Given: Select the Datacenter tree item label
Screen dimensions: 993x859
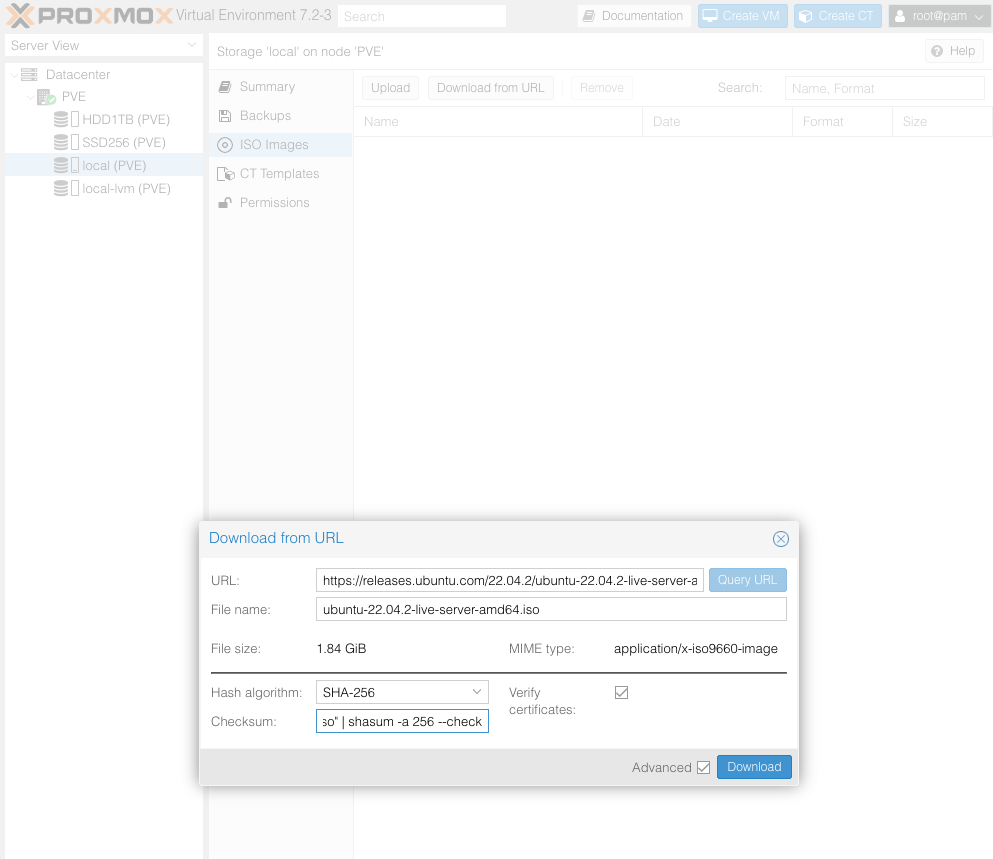Looking at the screenshot, I should pos(78,75).
